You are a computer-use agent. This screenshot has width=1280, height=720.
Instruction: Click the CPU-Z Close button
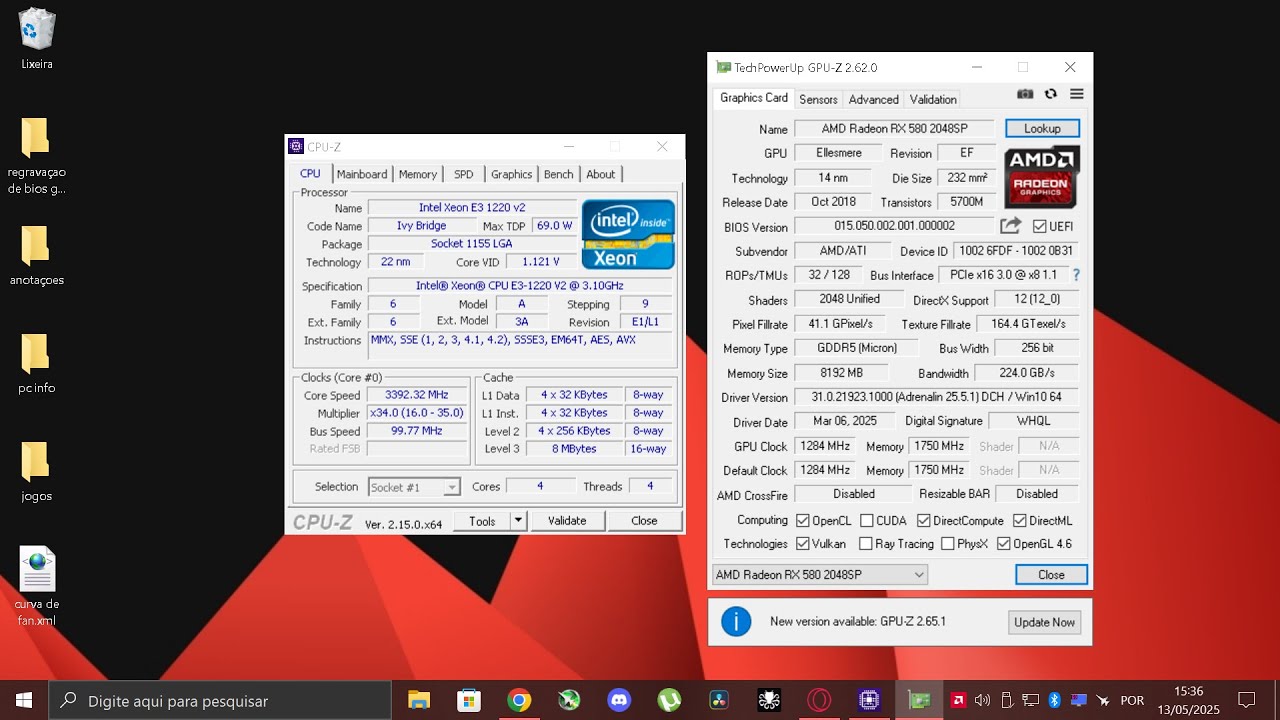point(644,520)
